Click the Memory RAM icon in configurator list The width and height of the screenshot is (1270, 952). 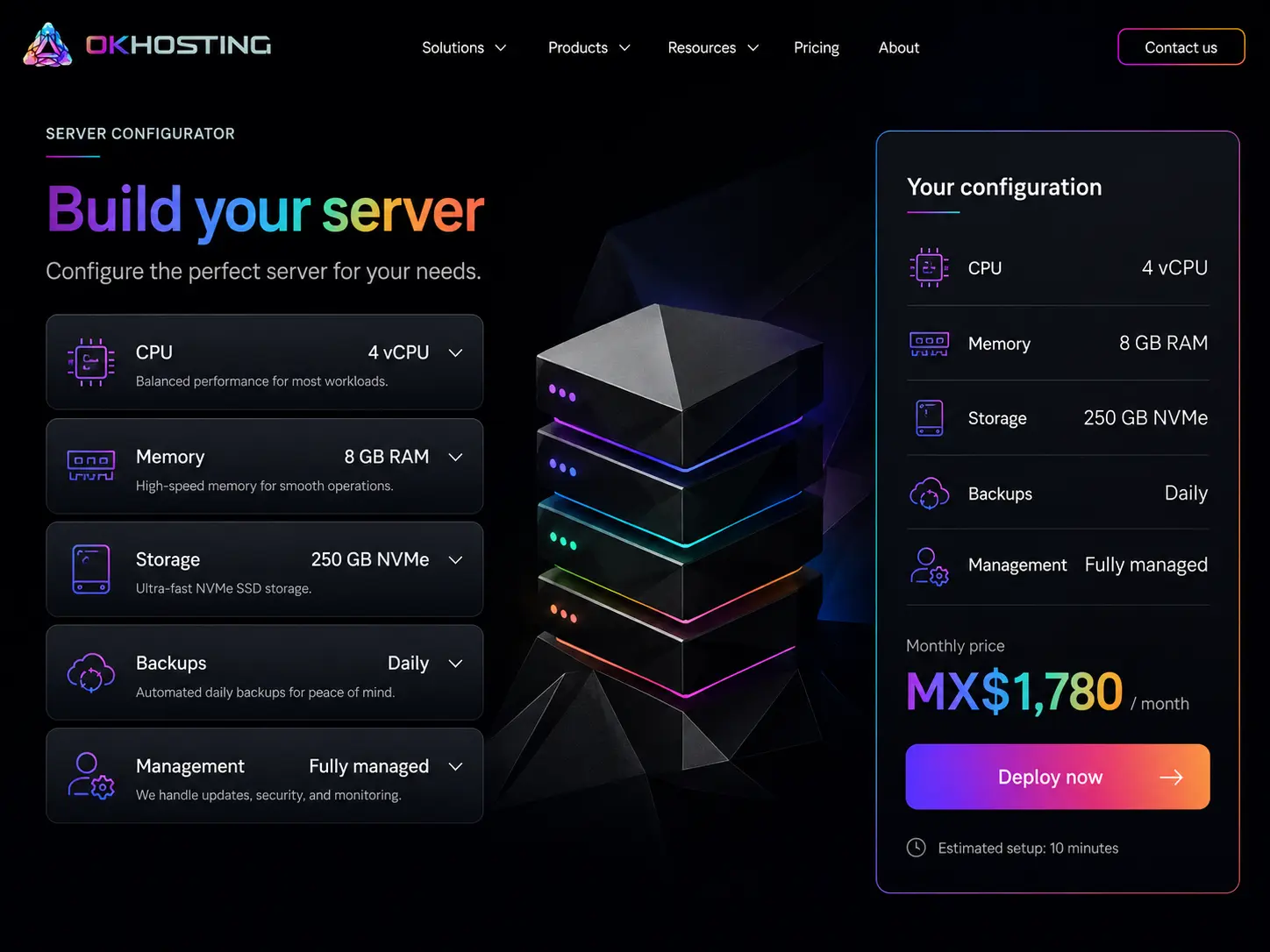click(x=91, y=465)
